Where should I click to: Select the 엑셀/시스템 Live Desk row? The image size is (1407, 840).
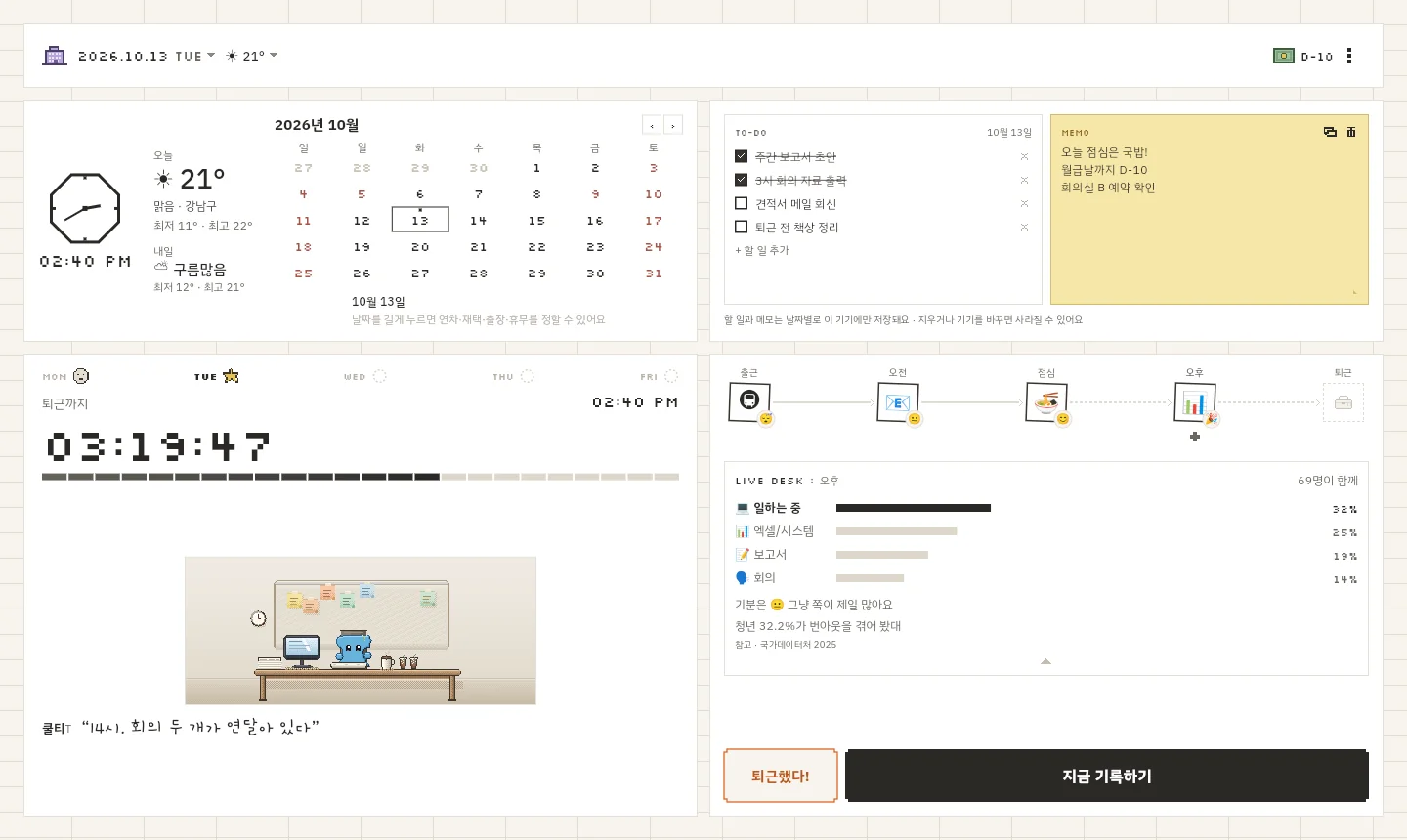click(1045, 531)
